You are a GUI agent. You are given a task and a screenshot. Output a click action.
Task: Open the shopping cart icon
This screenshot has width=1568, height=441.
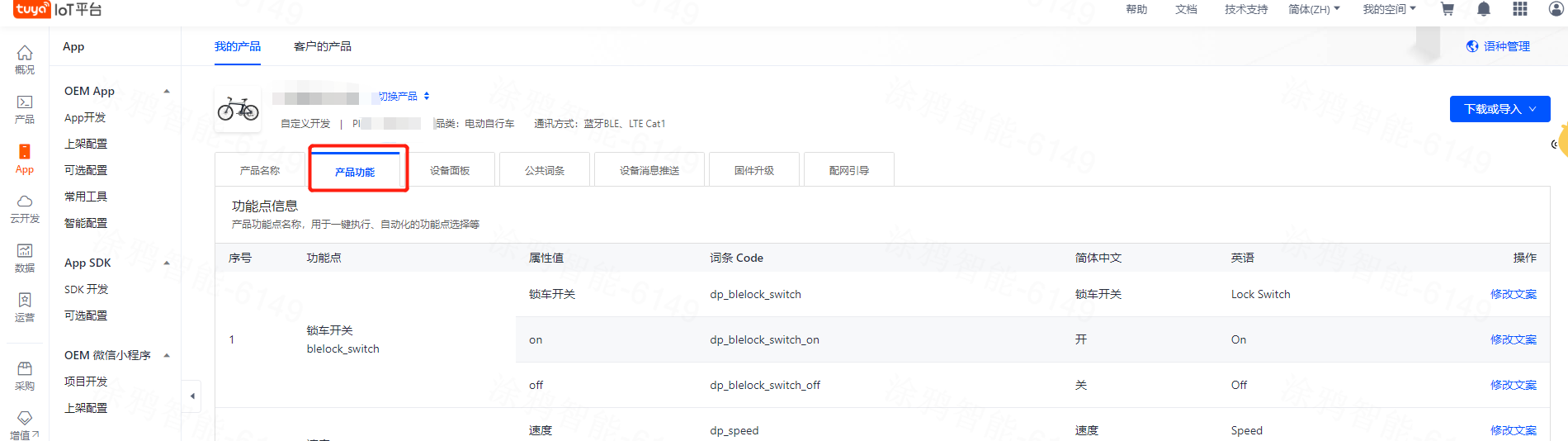(x=1447, y=9)
